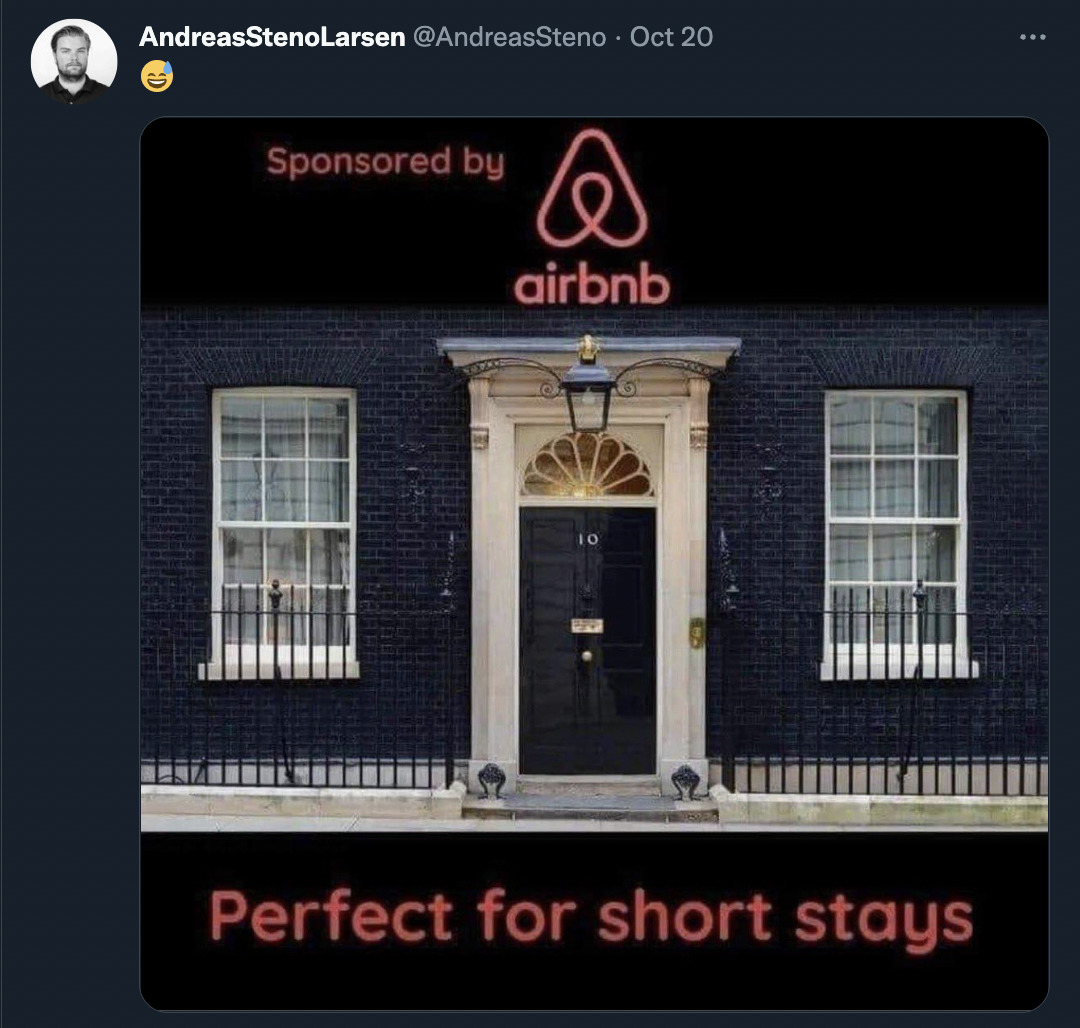This screenshot has width=1080, height=1028.
Task: Click the left window in photo
Action: click(284, 532)
